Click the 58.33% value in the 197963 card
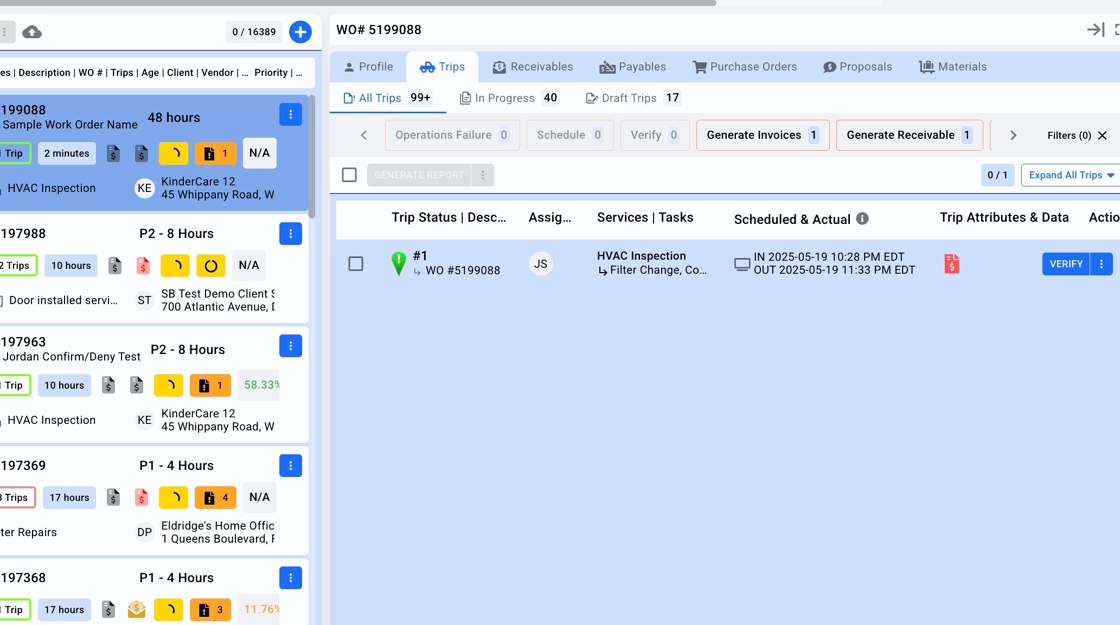This screenshot has width=1120, height=625. pyautogui.click(x=261, y=385)
